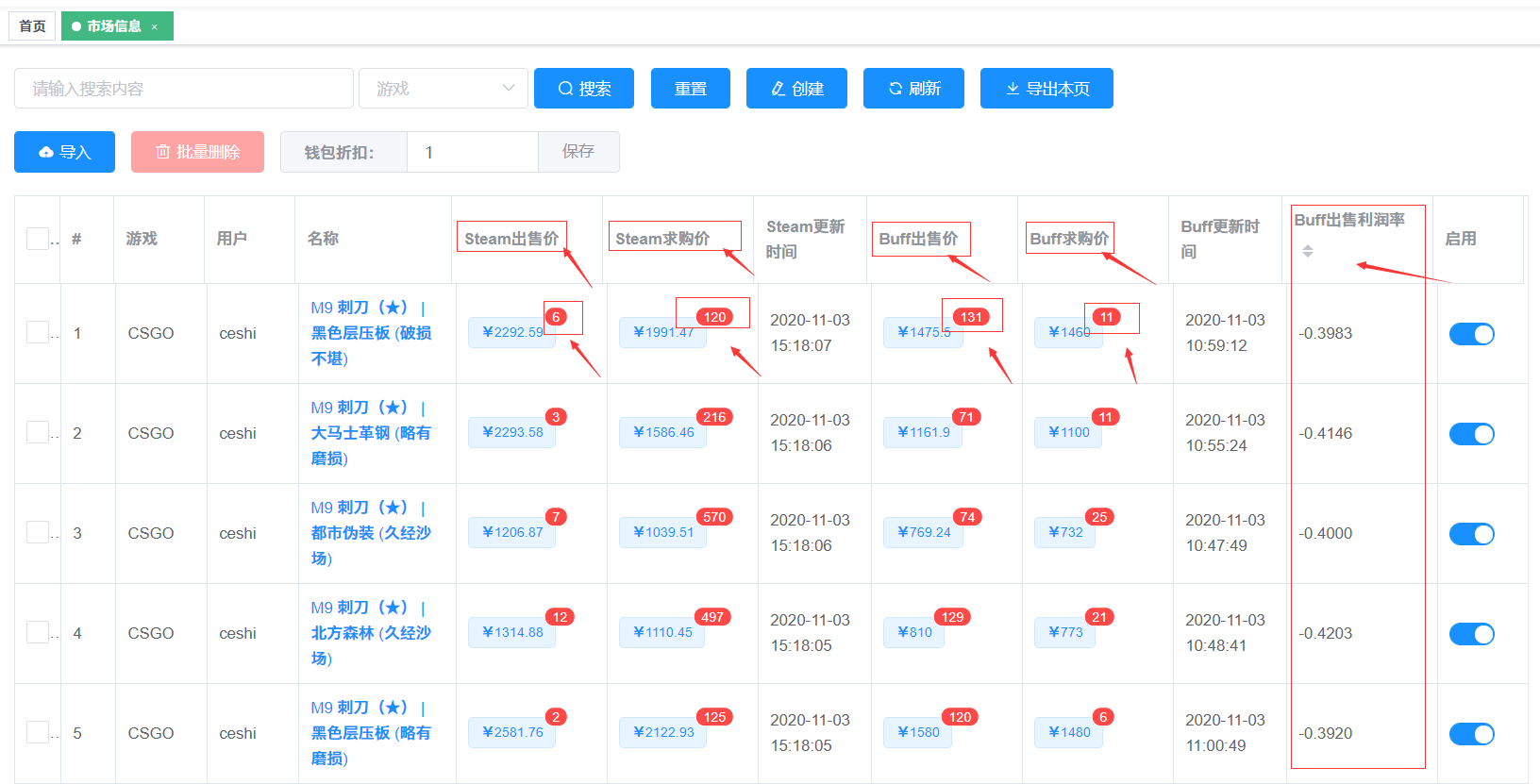Click the search magnifier button 搜索
1540x784 pixels.
click(x=583, y=89)
